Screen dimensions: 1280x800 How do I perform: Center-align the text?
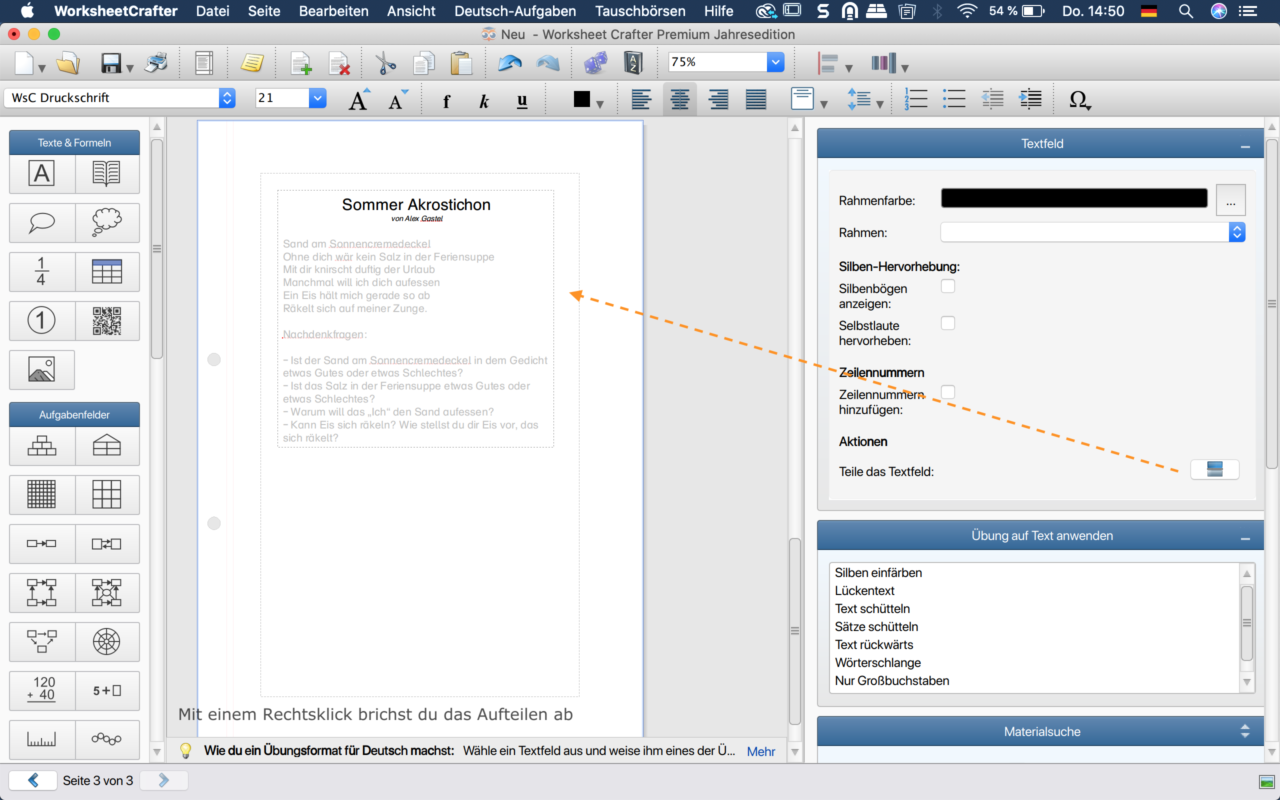pos(679,99)
